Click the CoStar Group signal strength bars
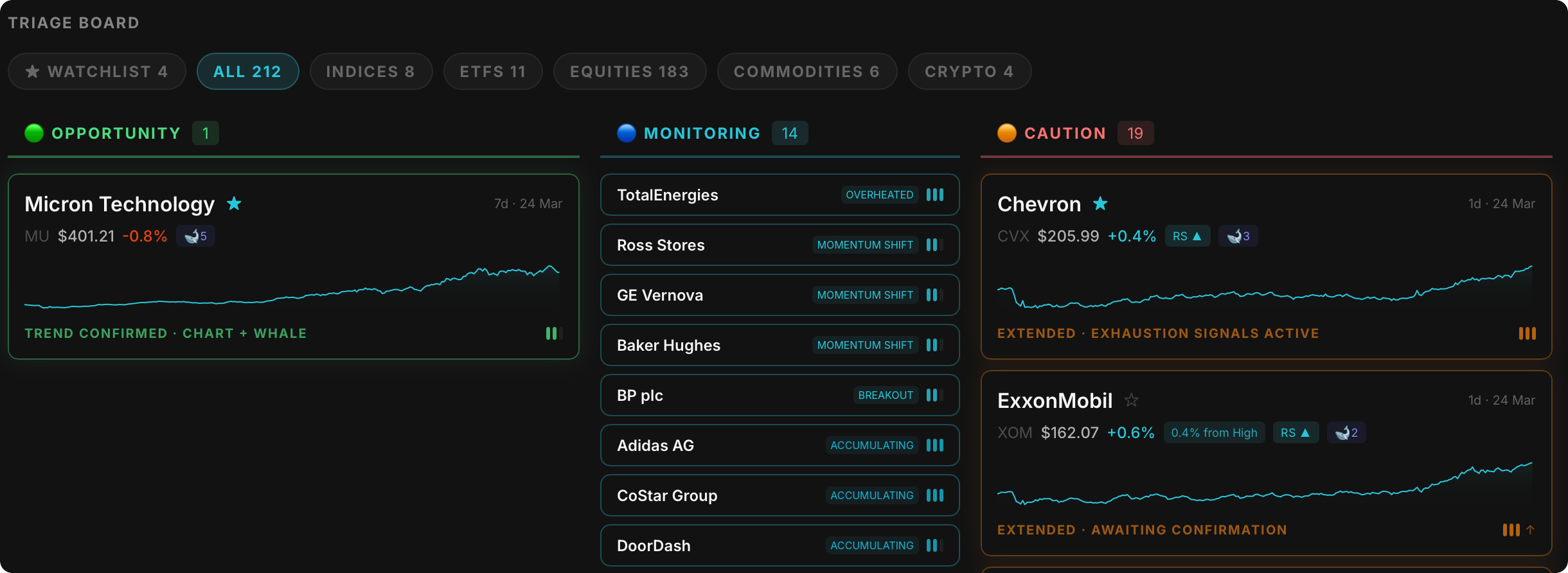Image resolution: width=1568 pixels, height=573 pixels. click(x=935, y=495)
